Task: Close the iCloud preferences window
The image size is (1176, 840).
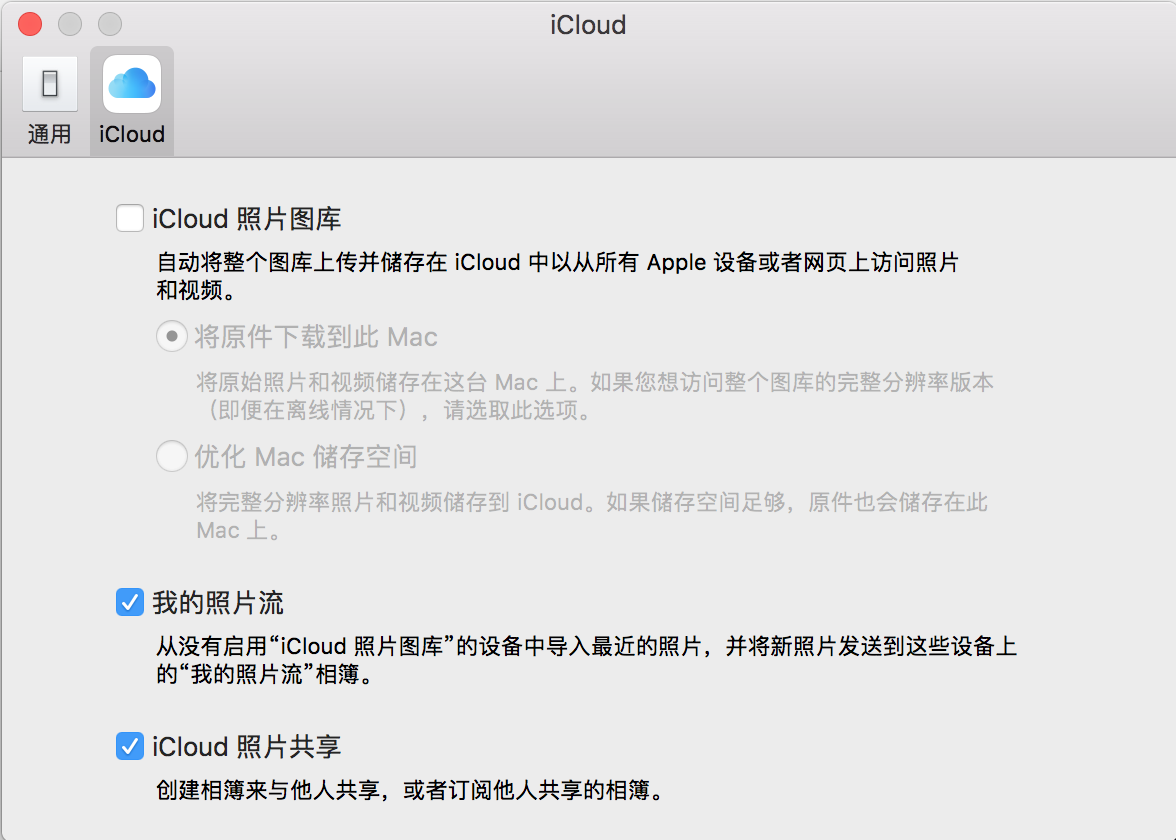Action: click(30, 24)
